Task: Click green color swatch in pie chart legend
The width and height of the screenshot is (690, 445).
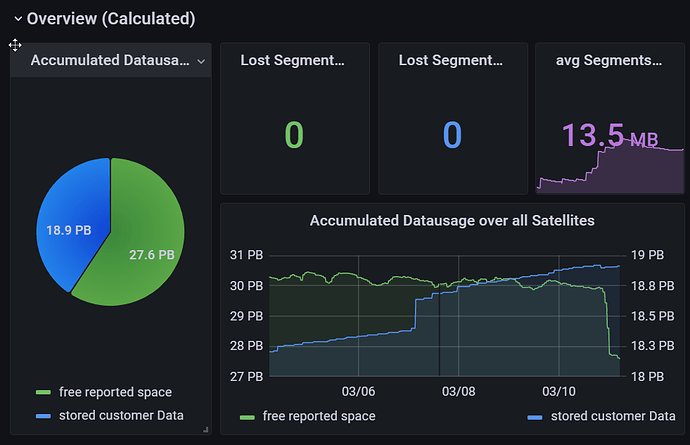Action: (x=42, y=393)
